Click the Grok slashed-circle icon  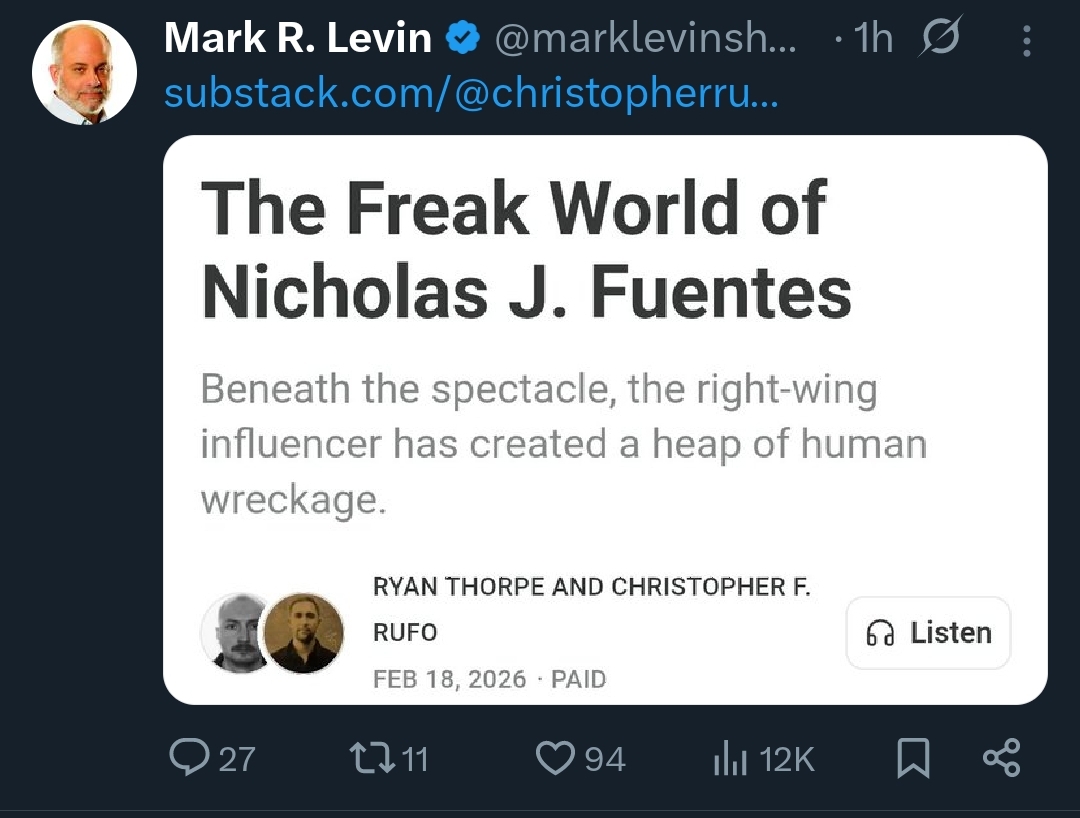(937, 39)
